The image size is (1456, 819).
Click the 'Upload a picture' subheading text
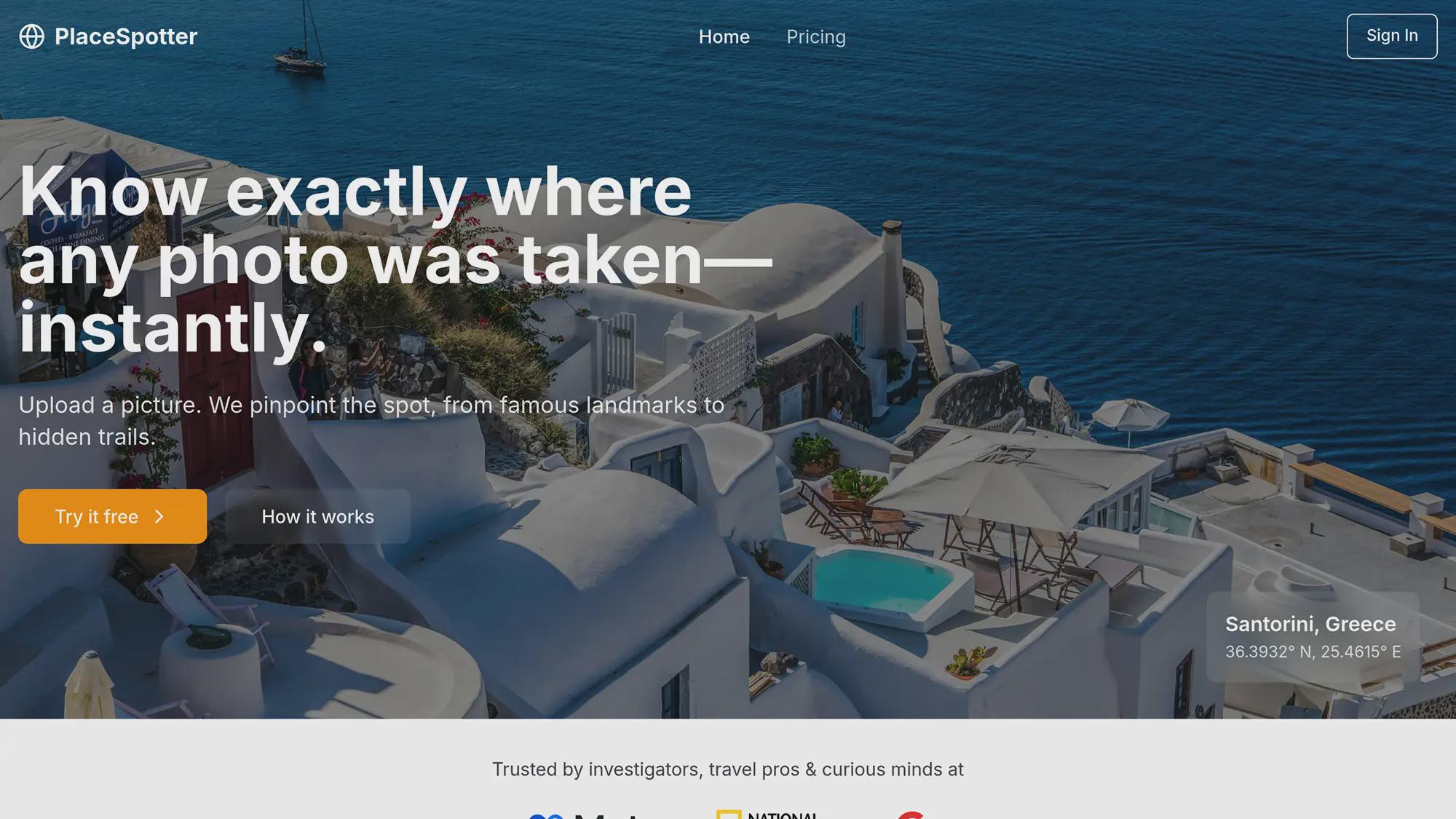tap(371, 421)
